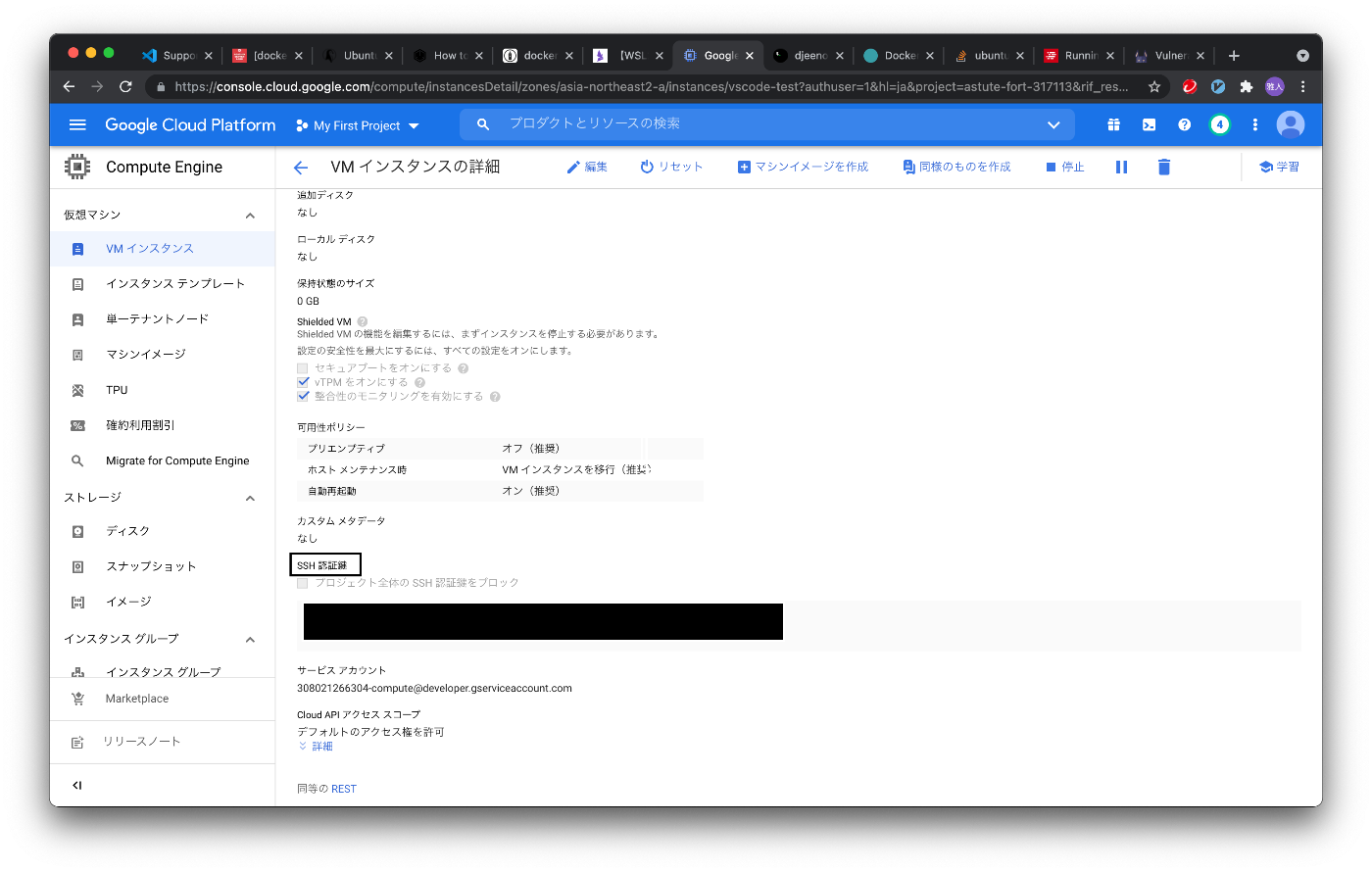The width and height of the screenshot is (1372, 872).
Task: Open Chrome three-dot menu
Action: click(1302, 86)
